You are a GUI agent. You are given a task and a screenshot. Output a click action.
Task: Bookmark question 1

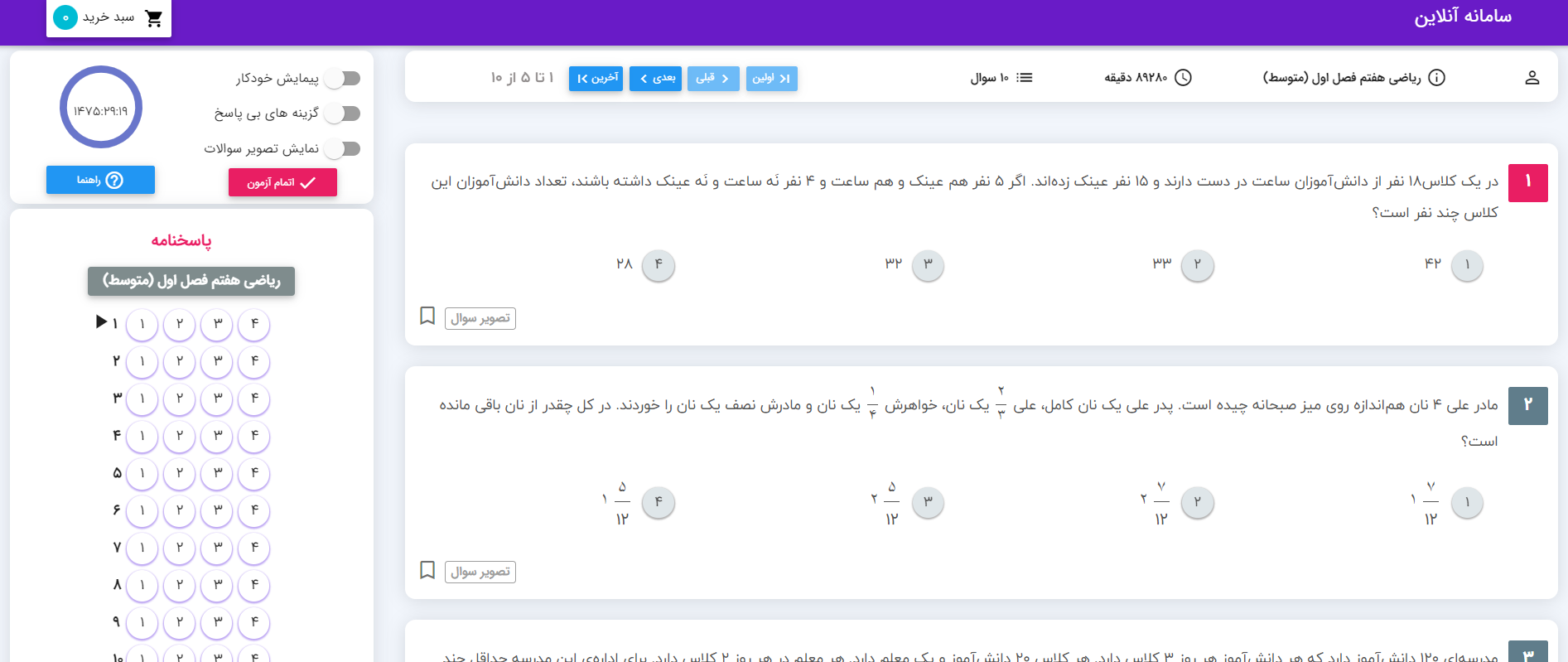[x=427, y=317]
